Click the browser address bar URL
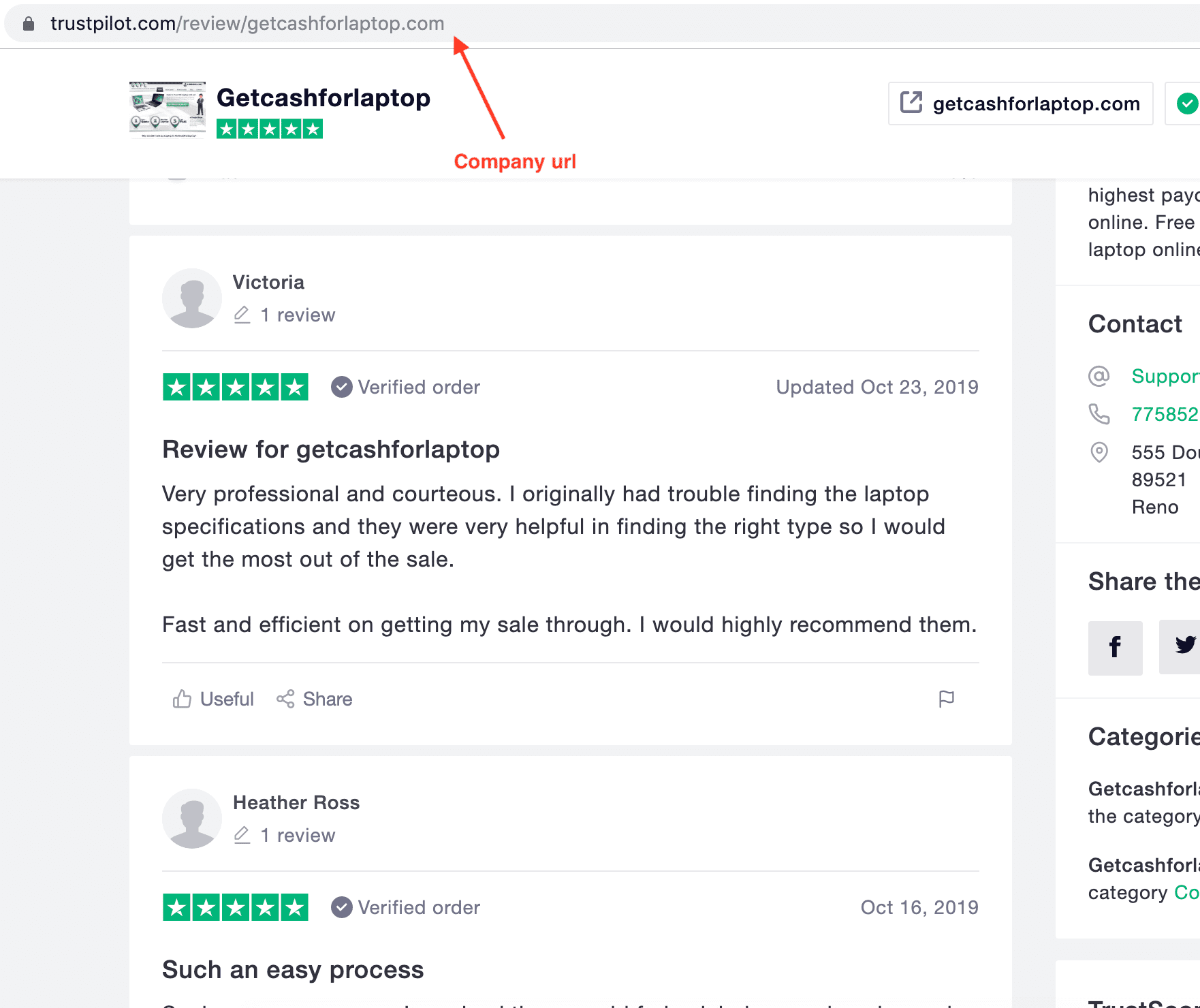 coord(247,23)
